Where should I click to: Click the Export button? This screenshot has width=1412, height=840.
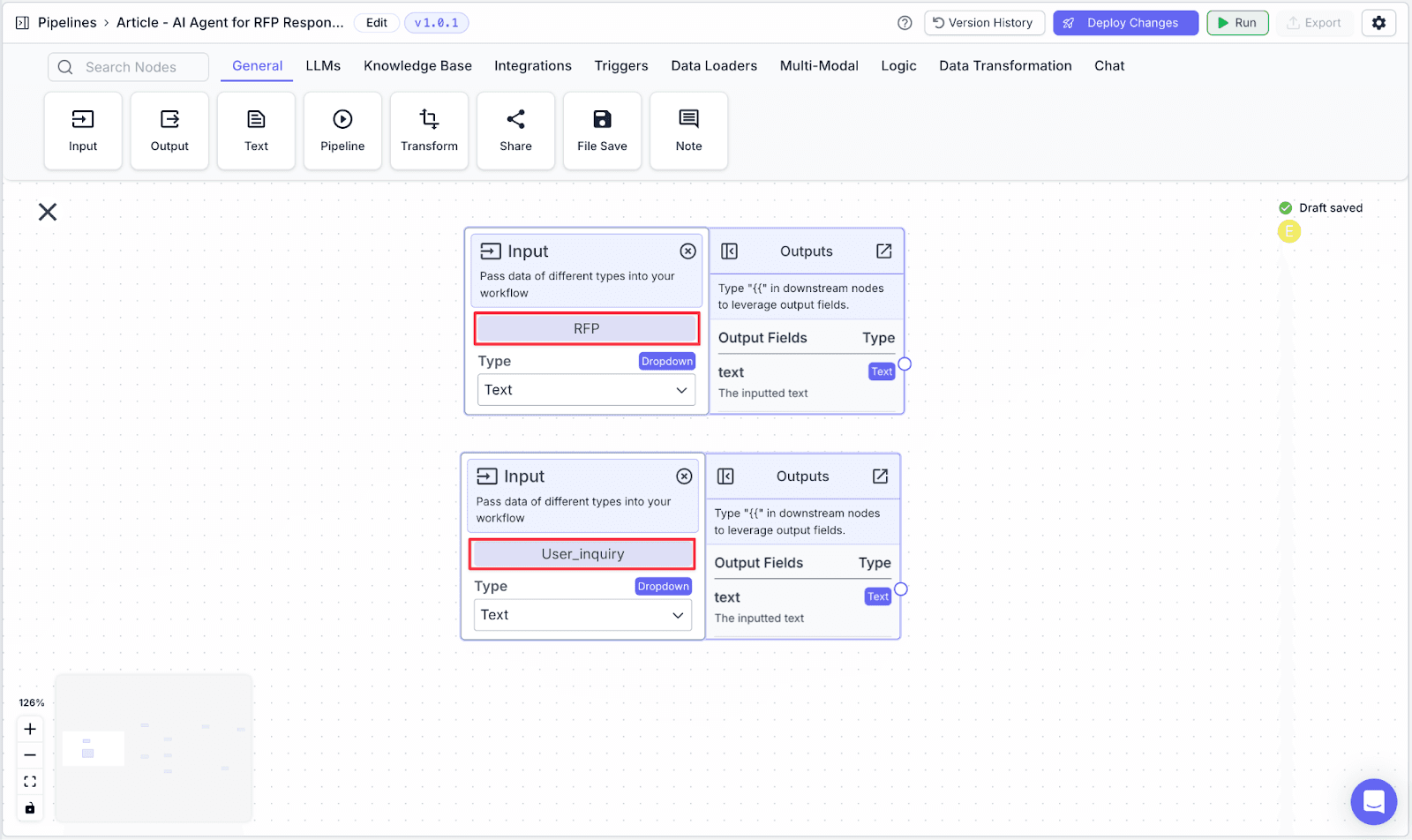pyautogui.click(x=1314, y=23)
